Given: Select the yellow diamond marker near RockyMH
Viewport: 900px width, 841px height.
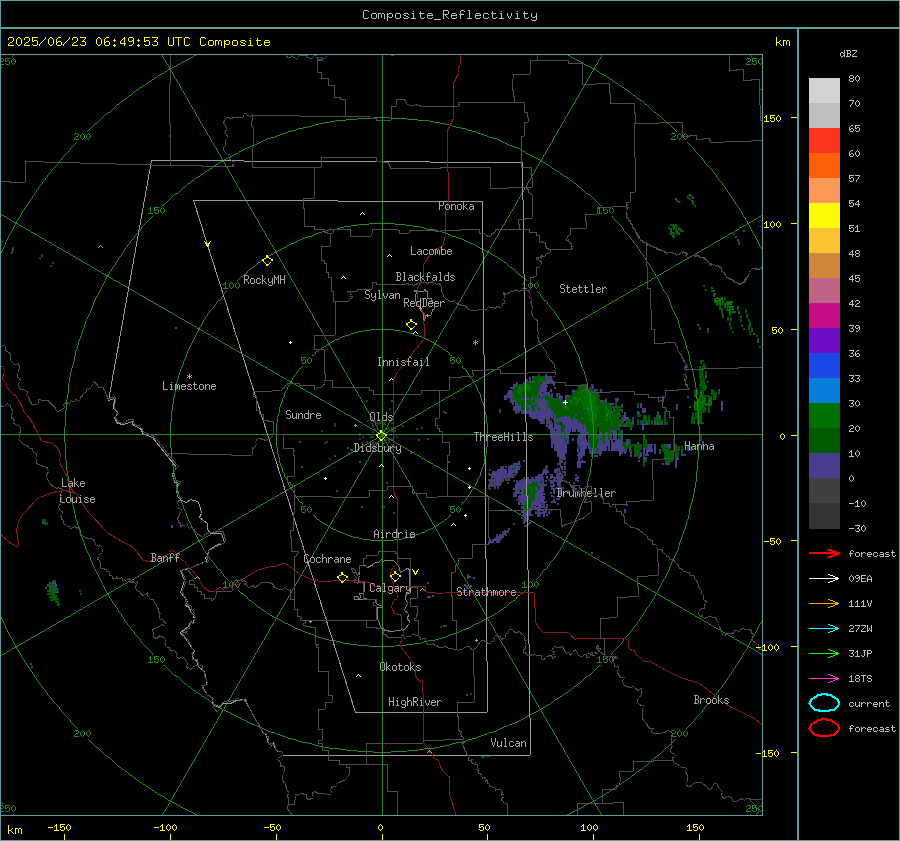Looking at the screenshot, I should [x=267, y=261].
